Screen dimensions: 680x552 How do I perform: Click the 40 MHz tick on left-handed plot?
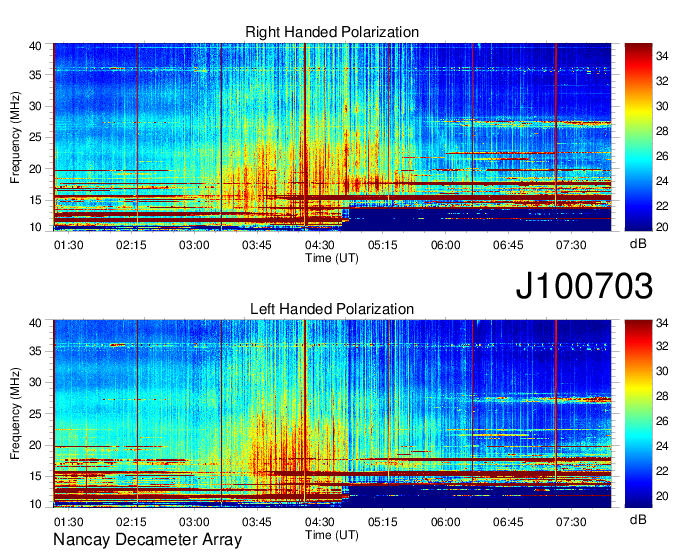click(36, 323)
